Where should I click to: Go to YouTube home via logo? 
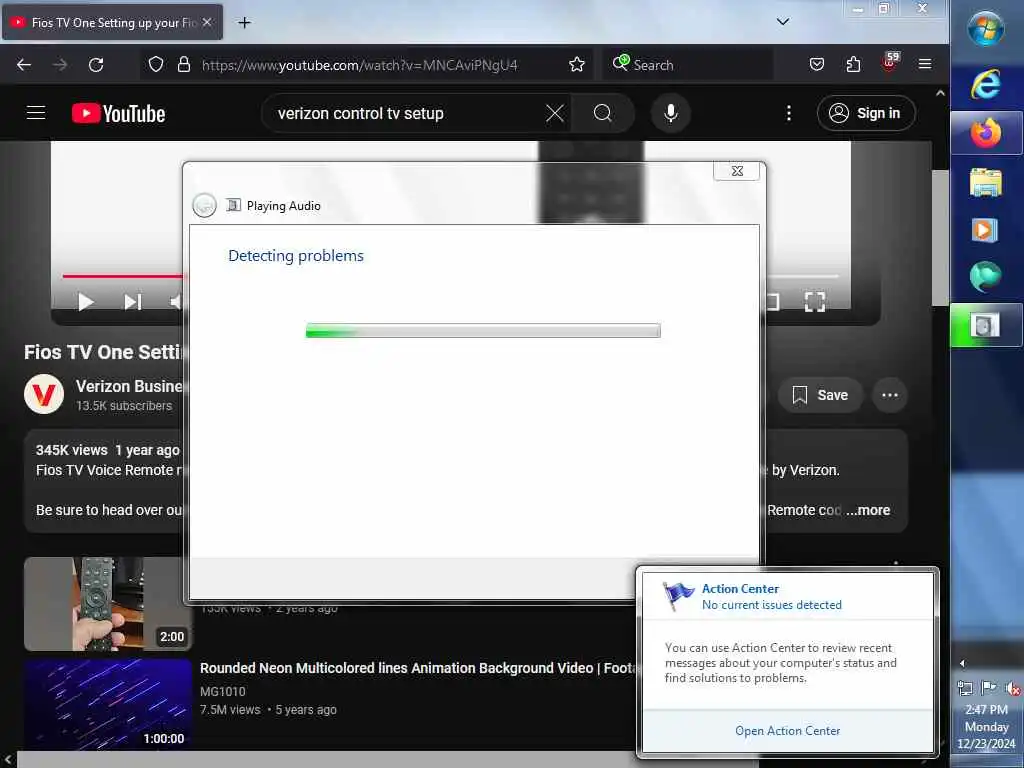[118, 114]
